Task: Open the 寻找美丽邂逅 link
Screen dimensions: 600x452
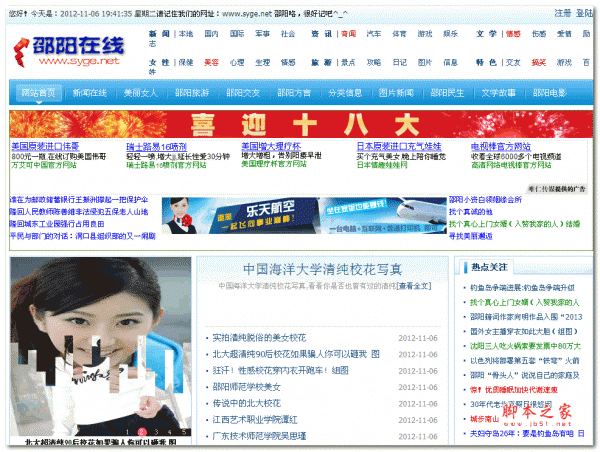Action: (x=471, y=236)
